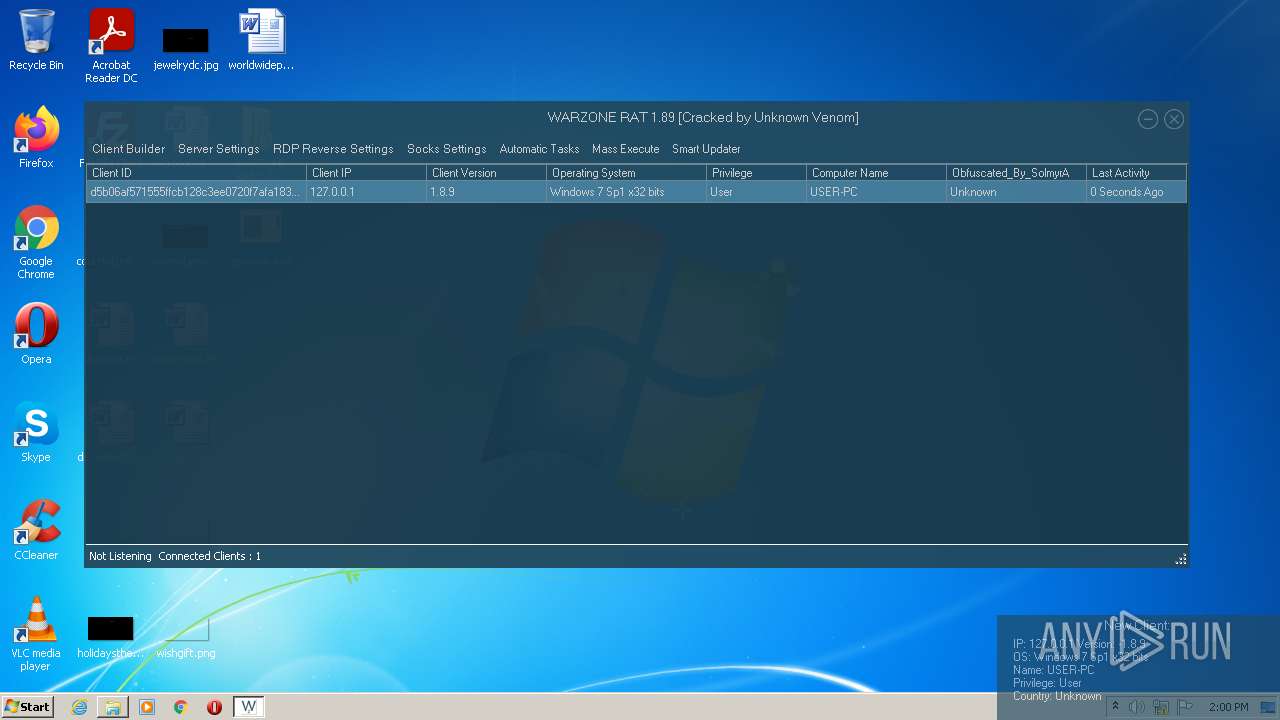
Task: Switch to WARZONE RAT taskbar button
Action: coord(249,707)
